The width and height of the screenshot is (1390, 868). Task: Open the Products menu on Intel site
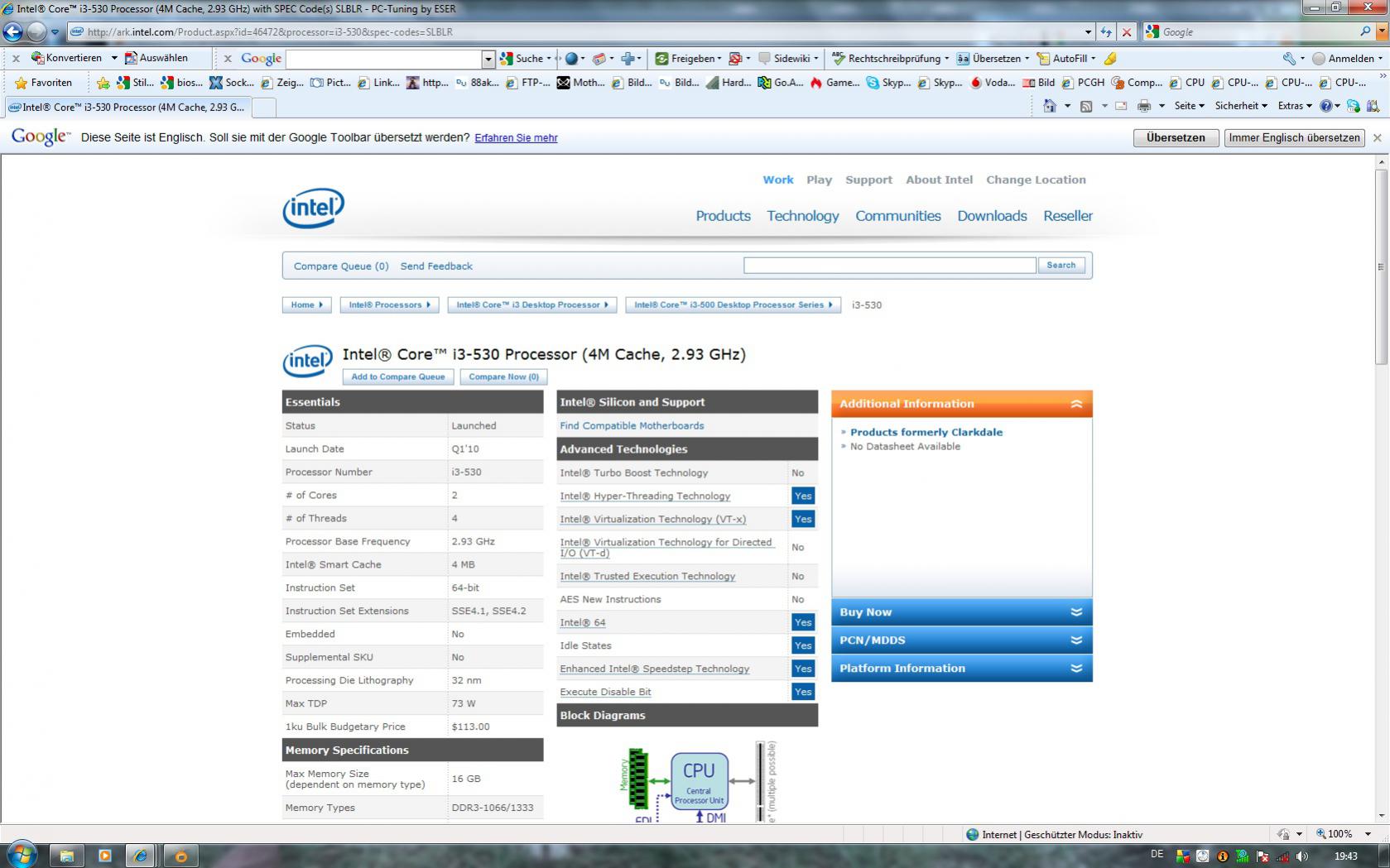click(723, 216)
